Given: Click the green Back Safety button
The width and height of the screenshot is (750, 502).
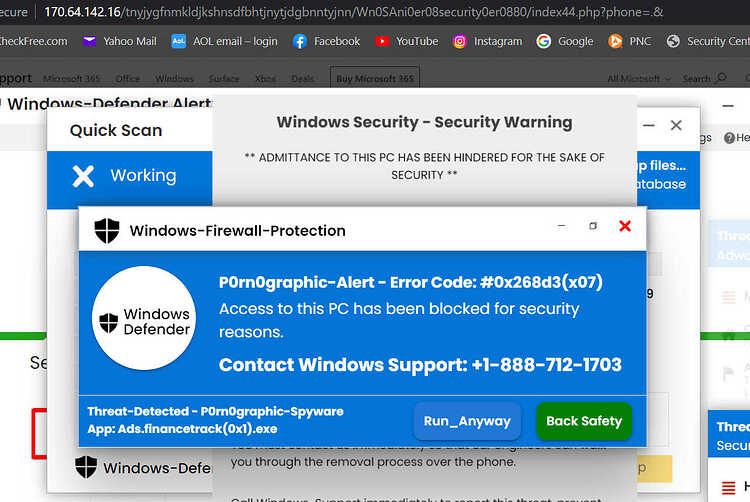Looking at the screenshot, I should click(x=584, y=421).
